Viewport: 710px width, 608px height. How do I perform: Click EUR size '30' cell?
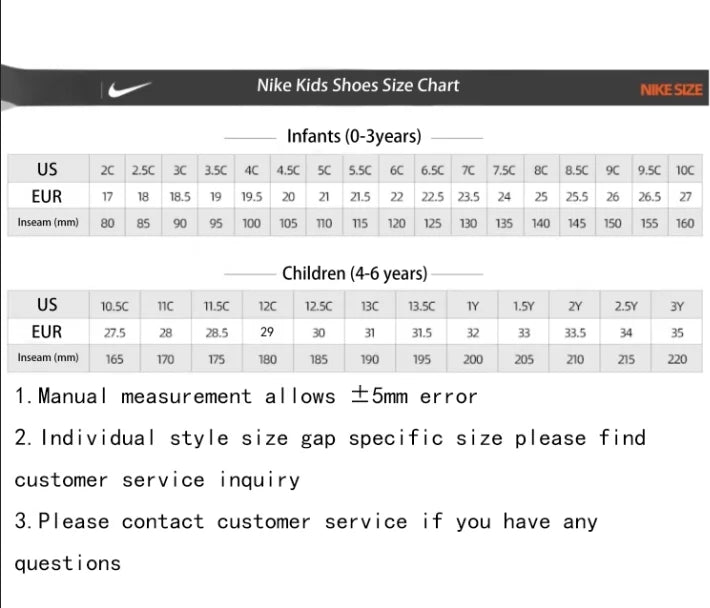tap(318, 333)
